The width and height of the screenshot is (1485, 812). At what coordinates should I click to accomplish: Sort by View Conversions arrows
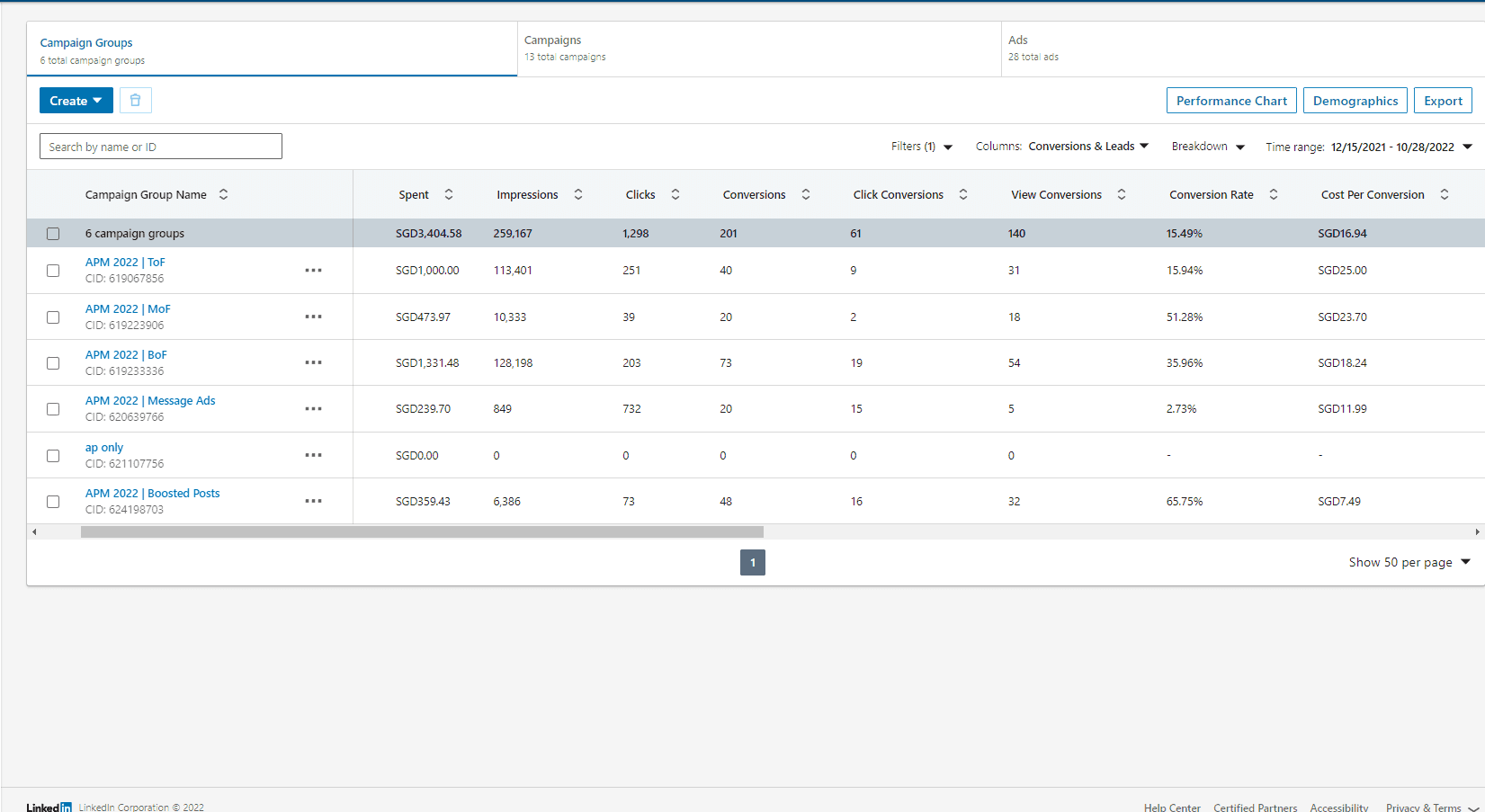point(1122,194)
